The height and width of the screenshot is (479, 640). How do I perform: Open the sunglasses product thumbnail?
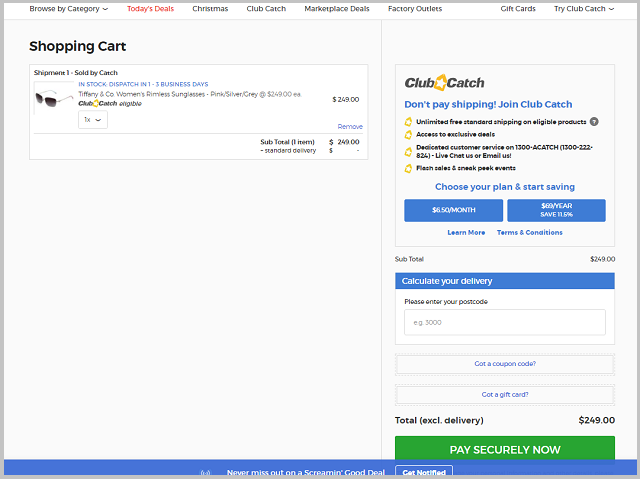coord(54,98)
